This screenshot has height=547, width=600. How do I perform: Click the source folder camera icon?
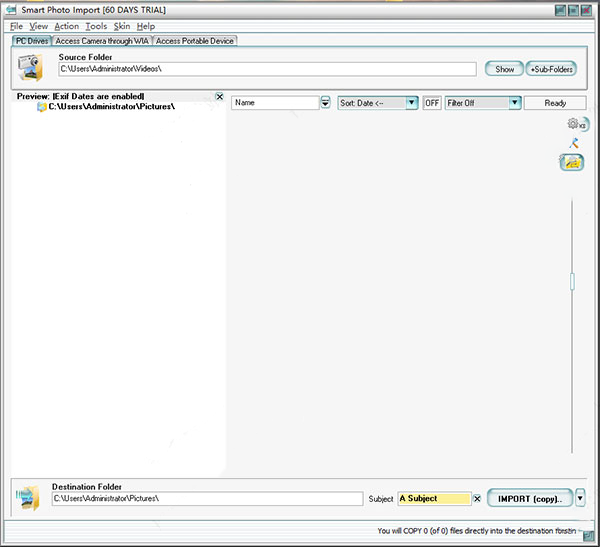click(x=30, y=67)
